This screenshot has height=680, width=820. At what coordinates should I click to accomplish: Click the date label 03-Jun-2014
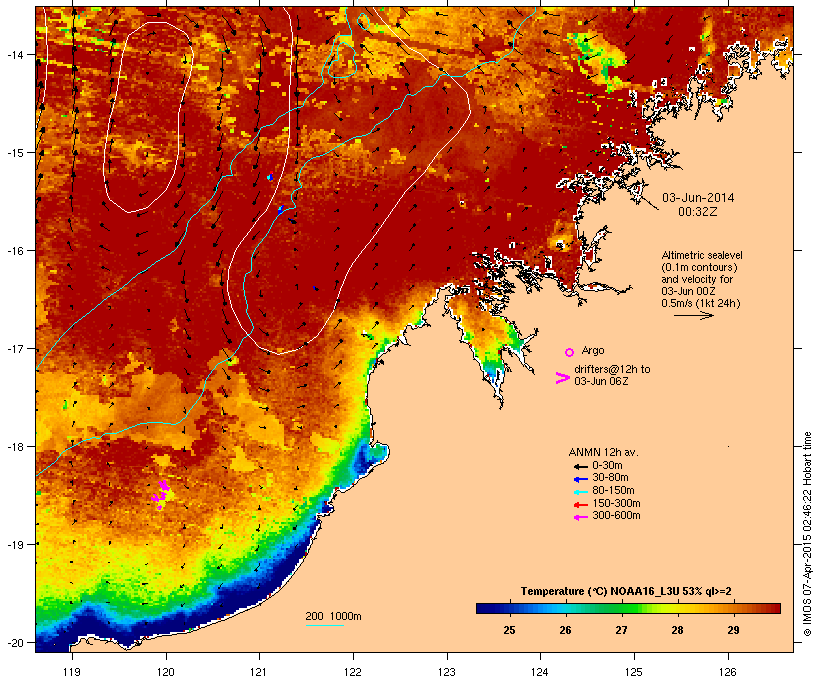click(x=698, y=198)
